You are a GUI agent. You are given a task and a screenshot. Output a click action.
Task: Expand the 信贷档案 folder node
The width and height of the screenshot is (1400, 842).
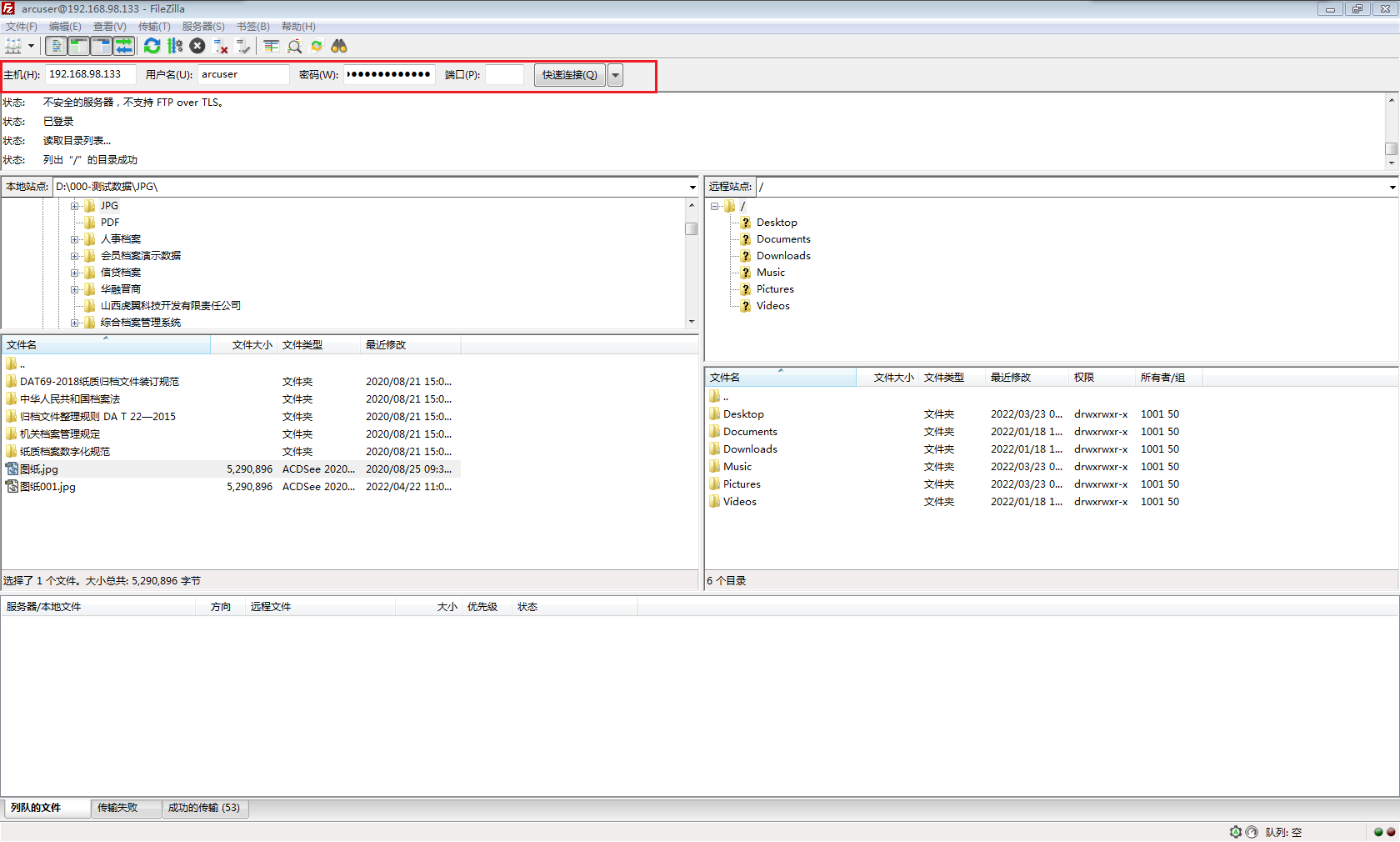pos(74,273)
